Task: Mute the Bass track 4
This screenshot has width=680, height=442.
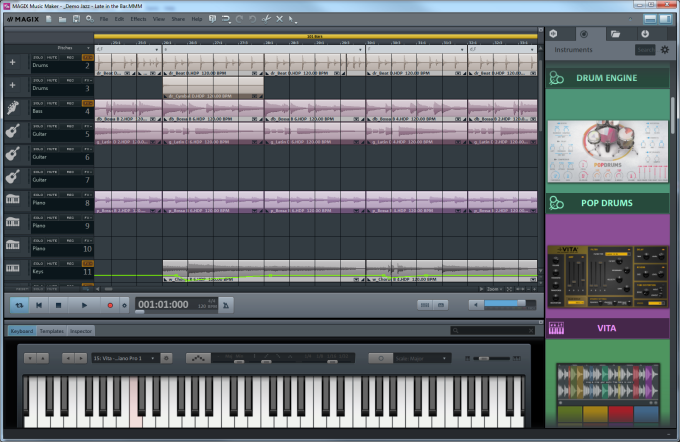Action: pos(52,103)
